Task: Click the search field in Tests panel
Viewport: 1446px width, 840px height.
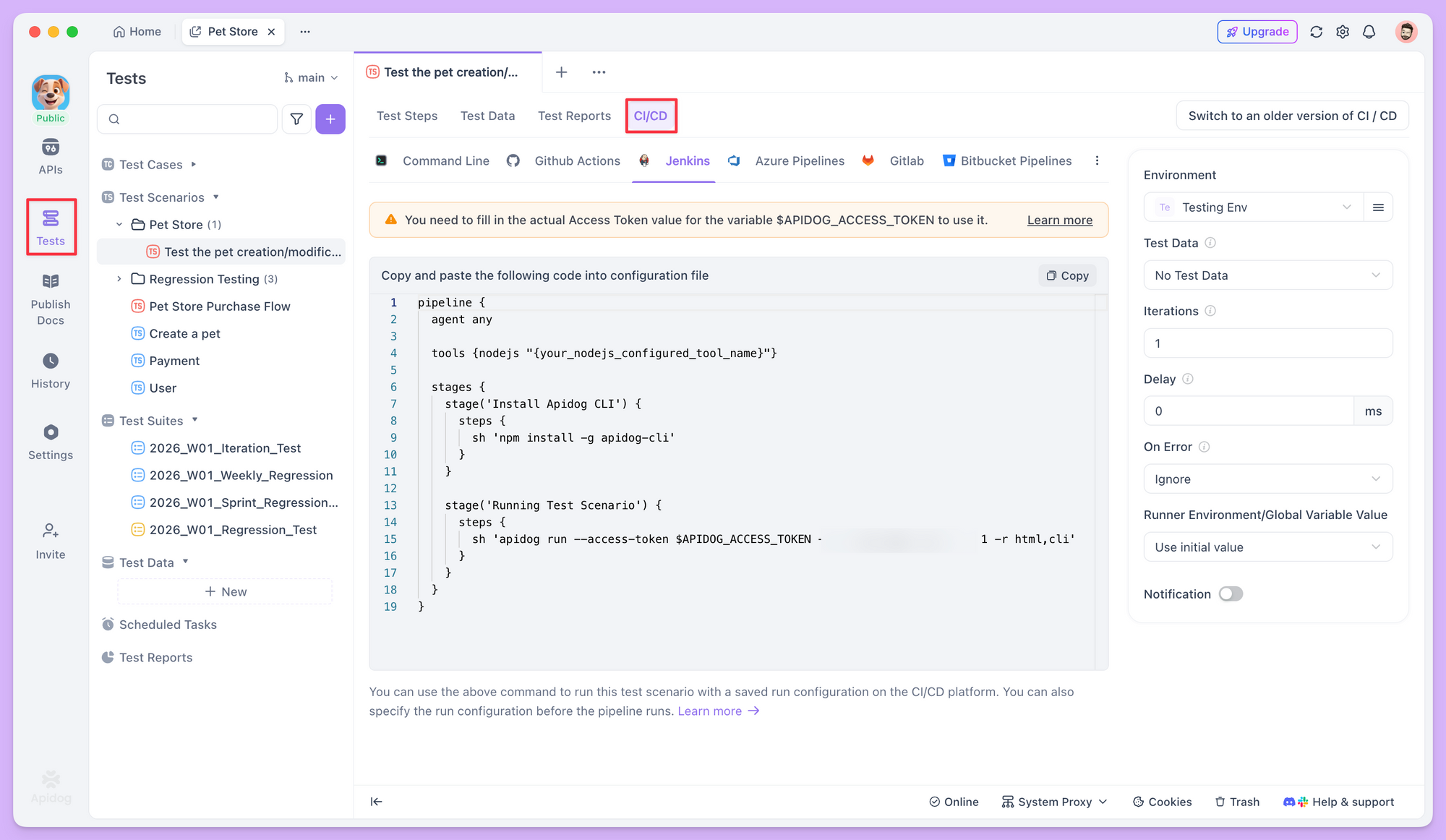Action: point(187,119)
